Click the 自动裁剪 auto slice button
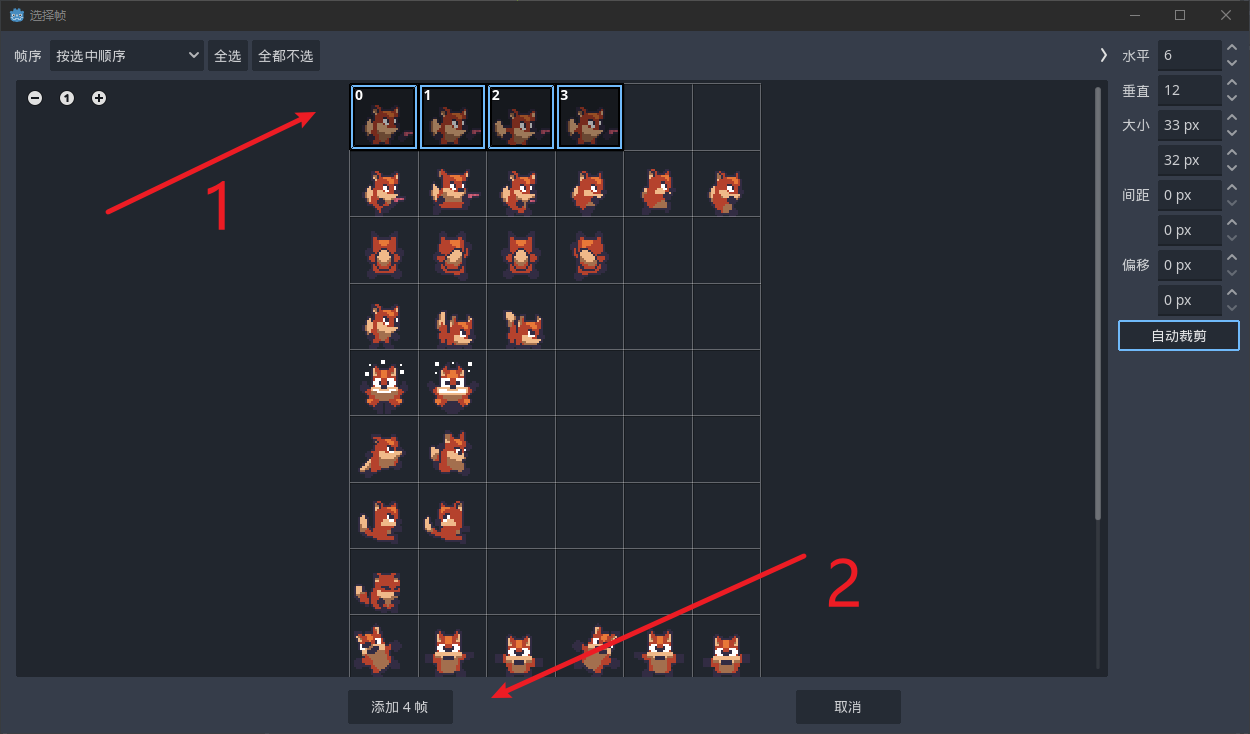The image size is (1250, 734). (x=1179, y=336)
